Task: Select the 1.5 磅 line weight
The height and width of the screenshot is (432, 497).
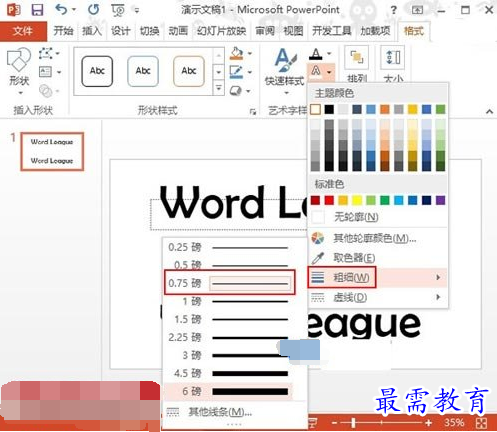Action: pyautogui.click(x=229, y=319)
